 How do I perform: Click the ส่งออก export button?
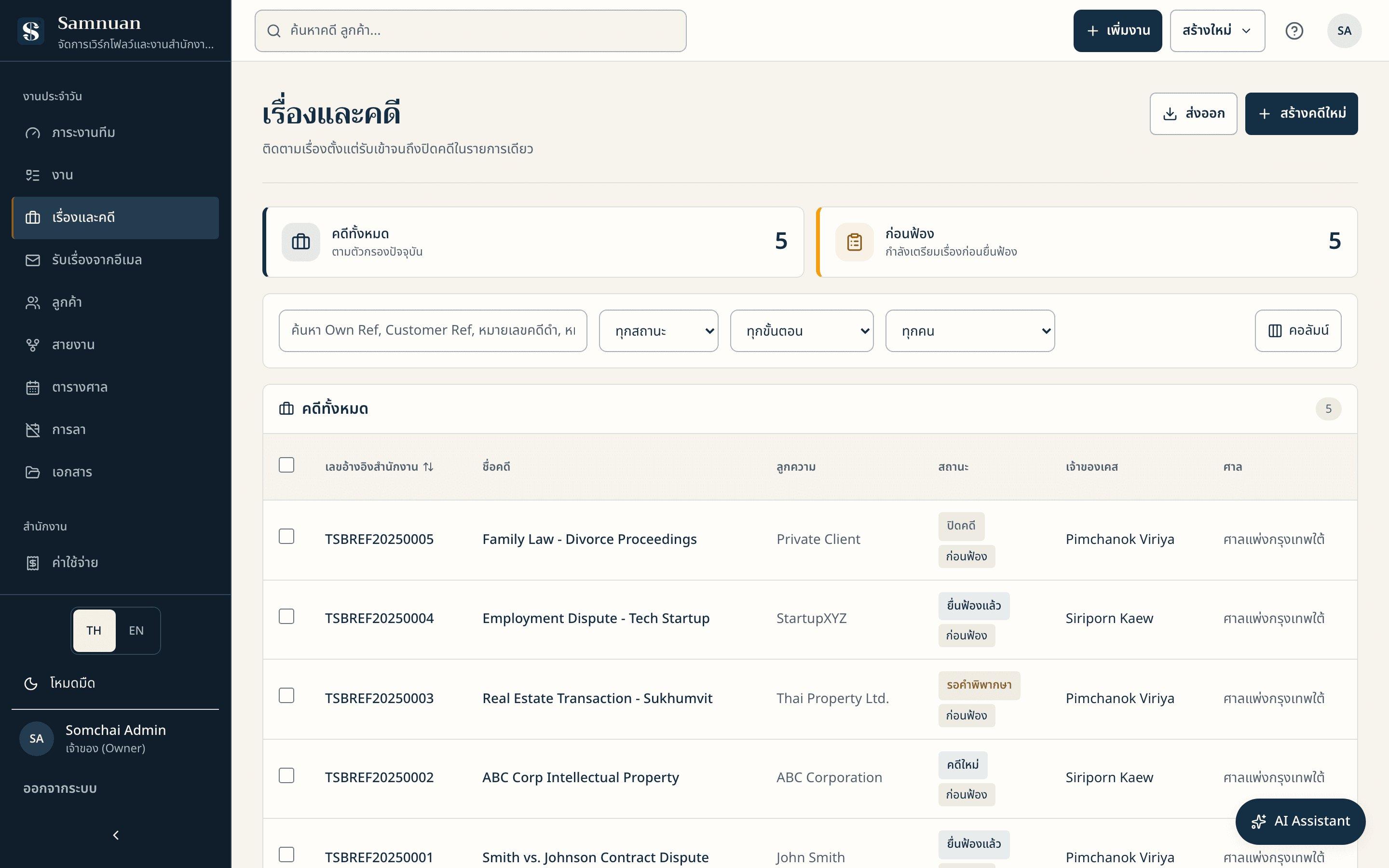click(1193, 114)
